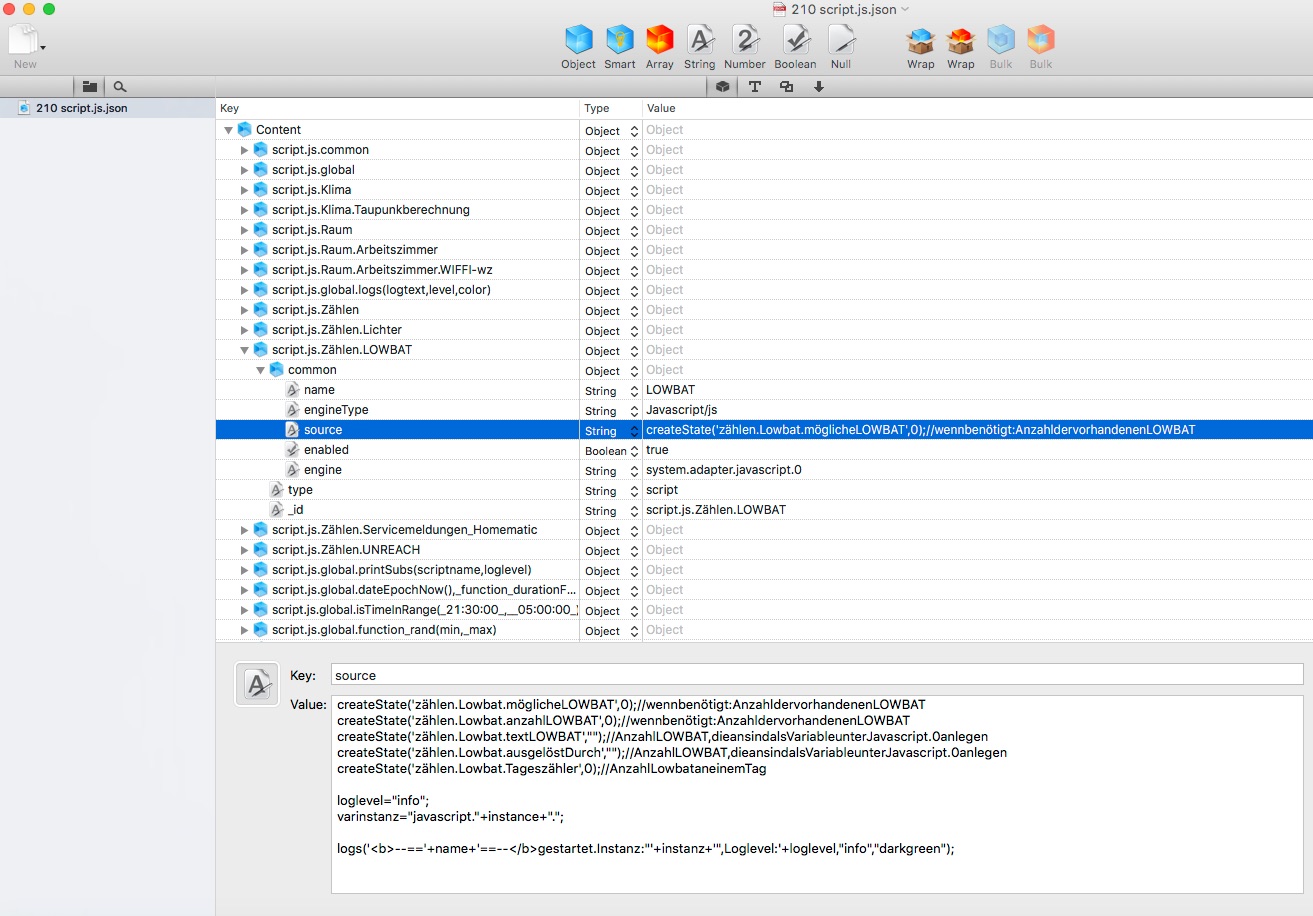
Task: Click the cube view-mode icon above table
Action: tap(722, 87)
